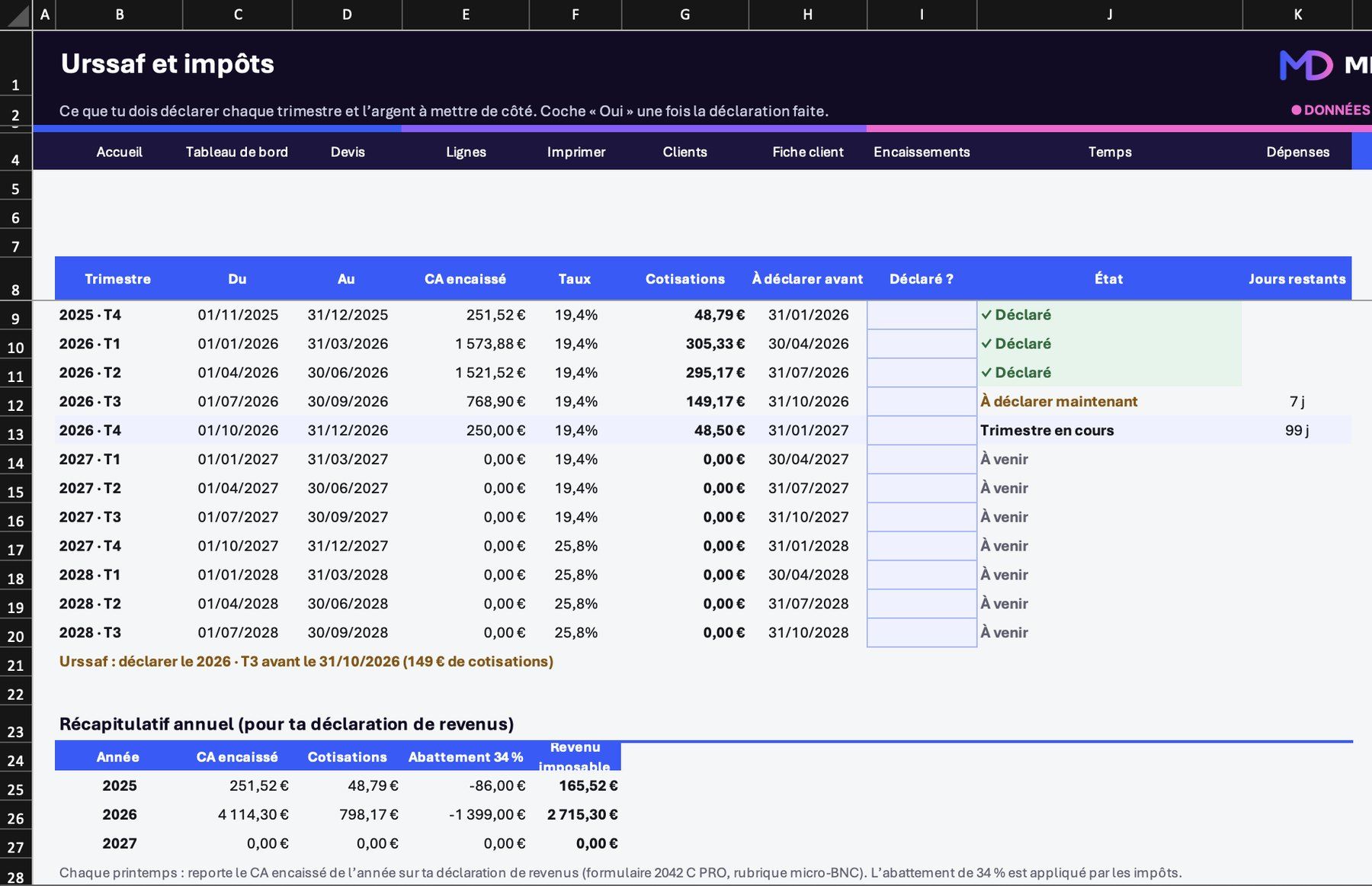Viewport: 1372px width, 886px height.
Task: Open the Déclaré ? cell for 2026 · T4
Action: tap(922, 431)
